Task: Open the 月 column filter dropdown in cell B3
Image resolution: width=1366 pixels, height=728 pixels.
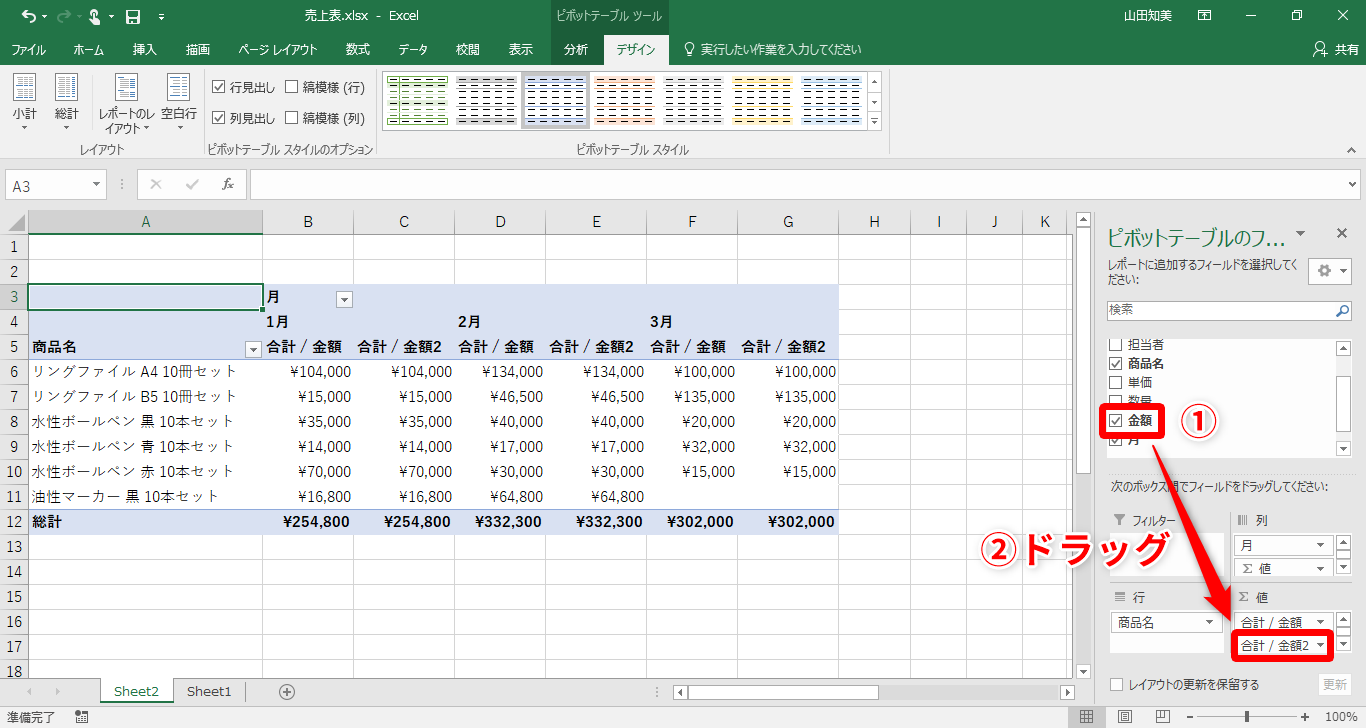Action: coord(344,298)
